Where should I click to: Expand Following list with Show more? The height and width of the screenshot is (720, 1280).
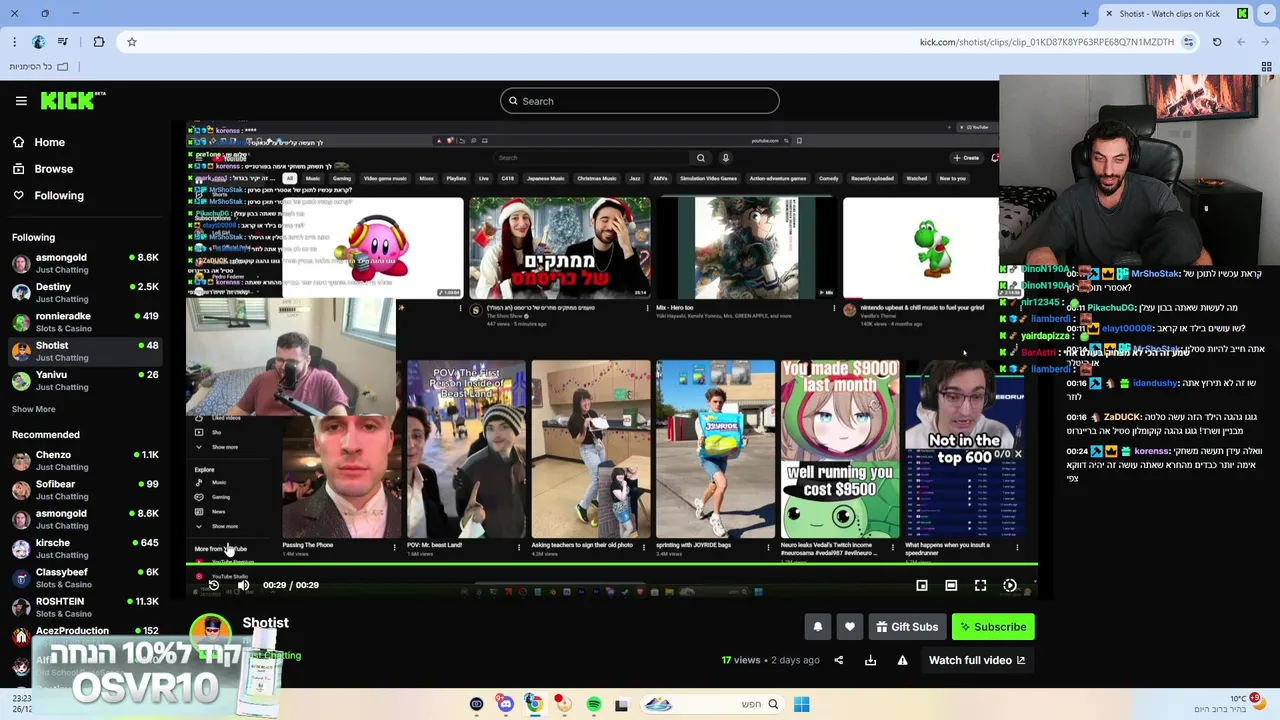(x=34, y=409)
